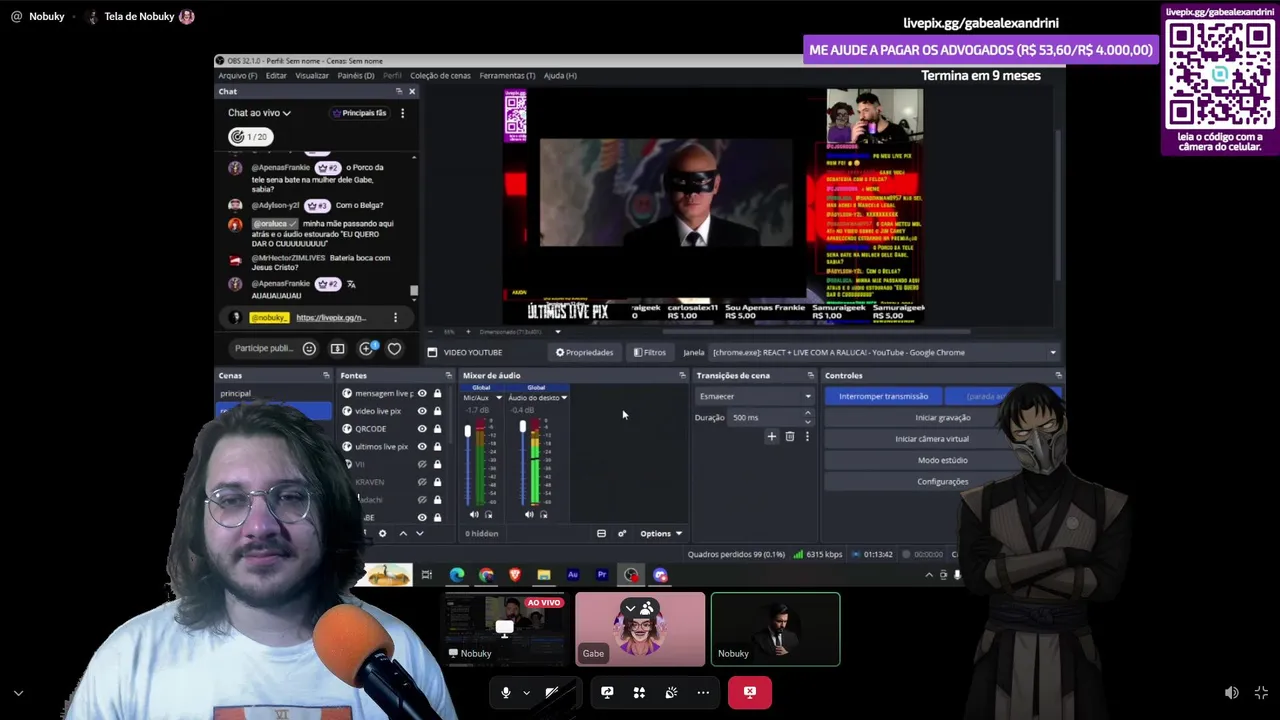This screenshot has height=720, width=1280.
Task: Open source properties gear in Fontes toolbar
Action: 382,533
